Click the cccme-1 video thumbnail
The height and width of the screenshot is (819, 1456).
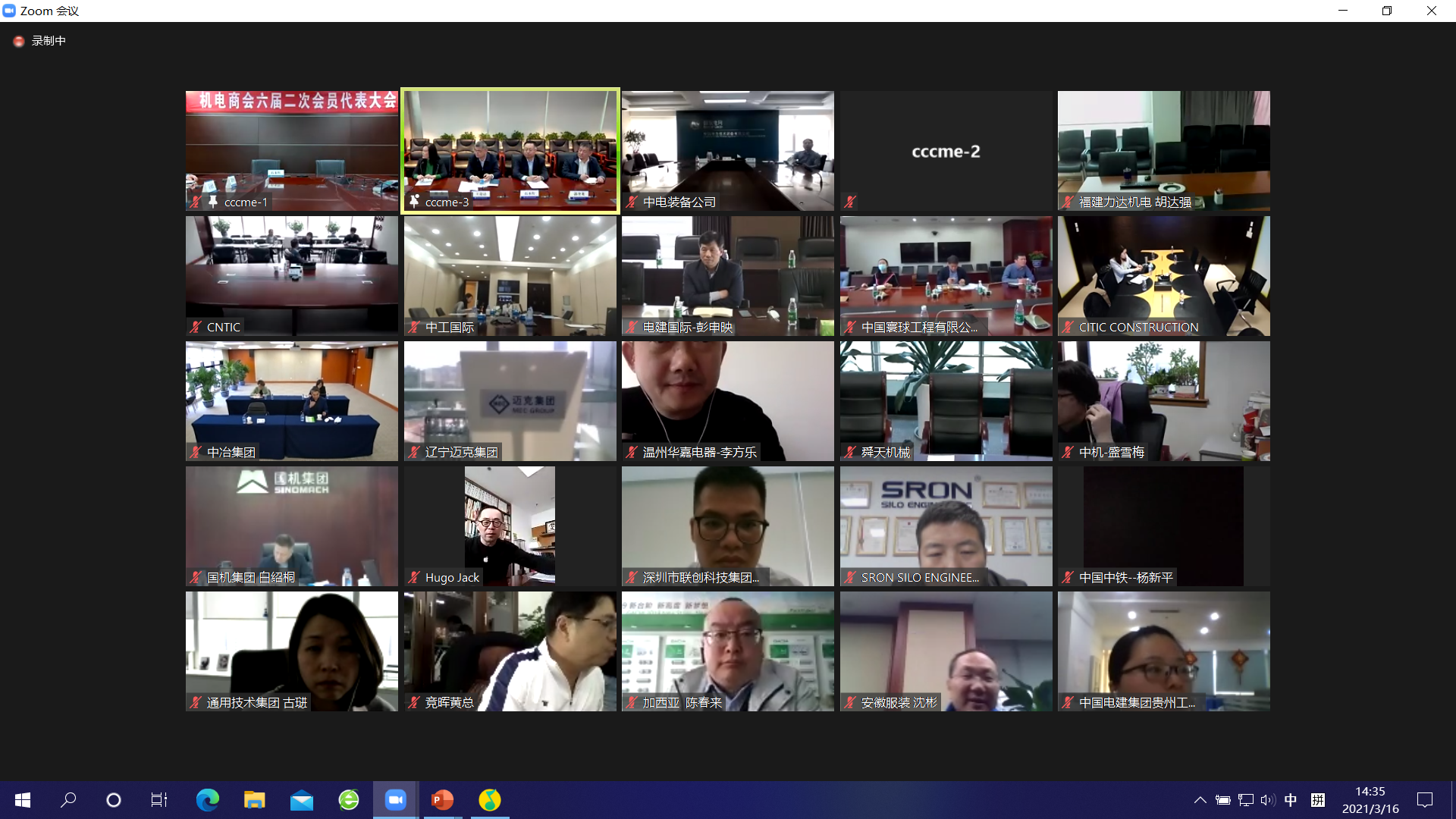coord(292,151)
